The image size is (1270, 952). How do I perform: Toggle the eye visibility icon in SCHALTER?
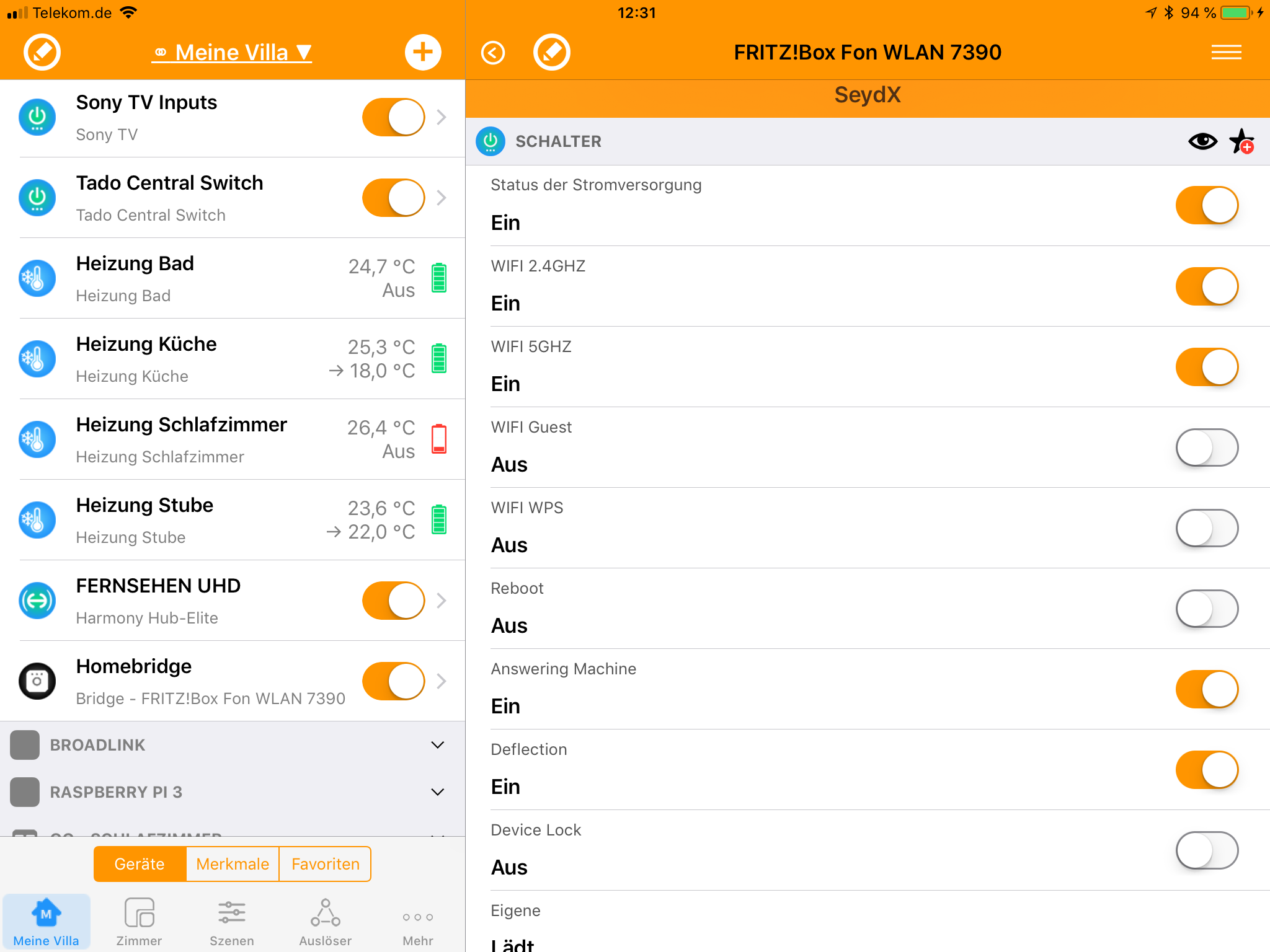[x=1202, y=142]
